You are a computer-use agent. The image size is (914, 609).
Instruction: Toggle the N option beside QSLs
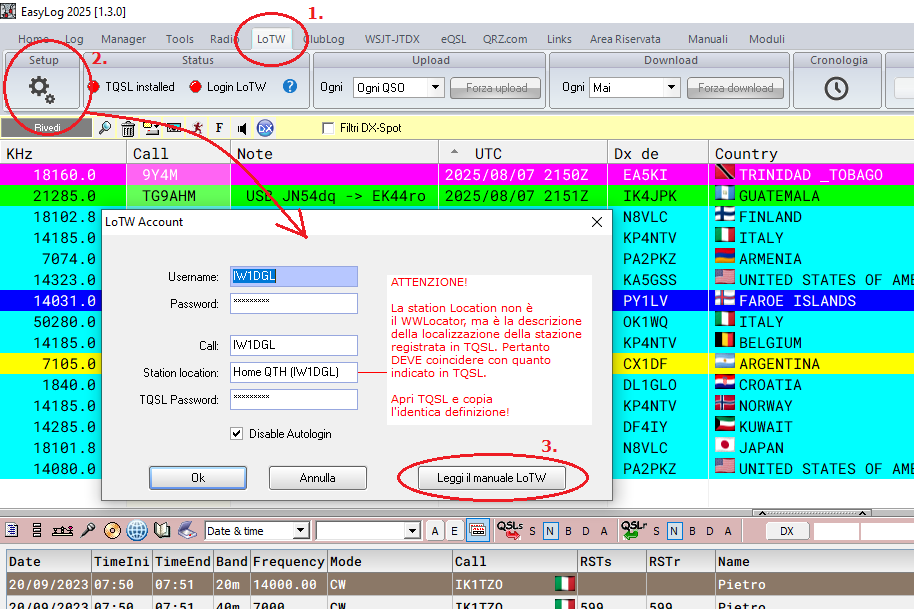550,531
